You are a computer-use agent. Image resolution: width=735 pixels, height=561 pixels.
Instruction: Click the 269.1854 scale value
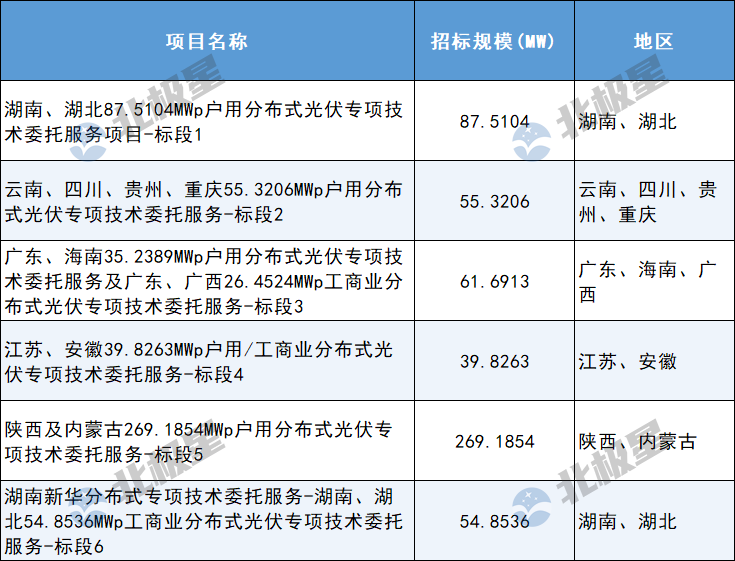[494, 442]
